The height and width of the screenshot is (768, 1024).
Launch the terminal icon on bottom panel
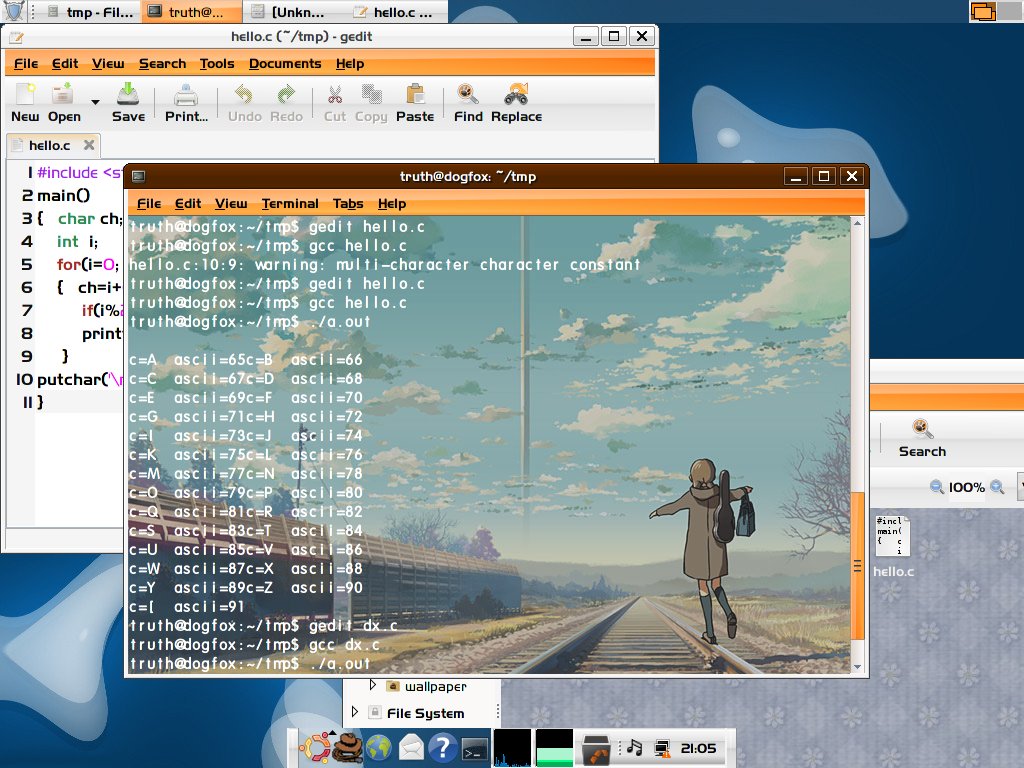click(475, 748)
